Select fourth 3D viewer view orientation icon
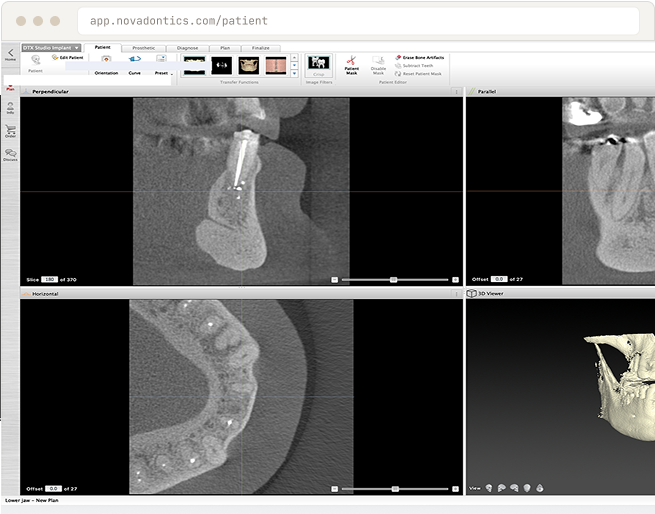Image resolution: width=655 pixels, height=514 pixels. click(x=527, y=488)
